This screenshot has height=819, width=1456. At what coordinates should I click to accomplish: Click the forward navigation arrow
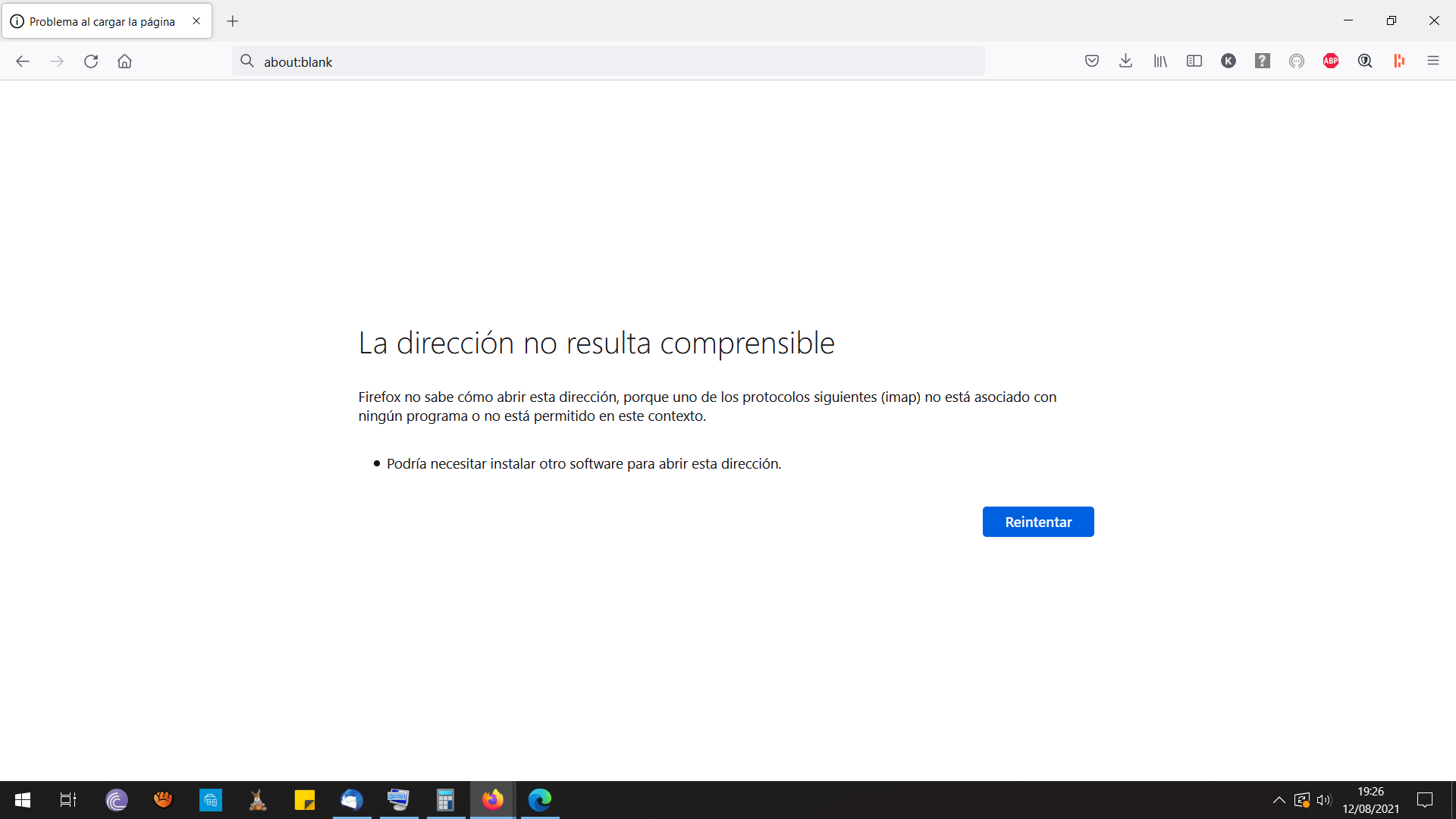coord(57,61)
